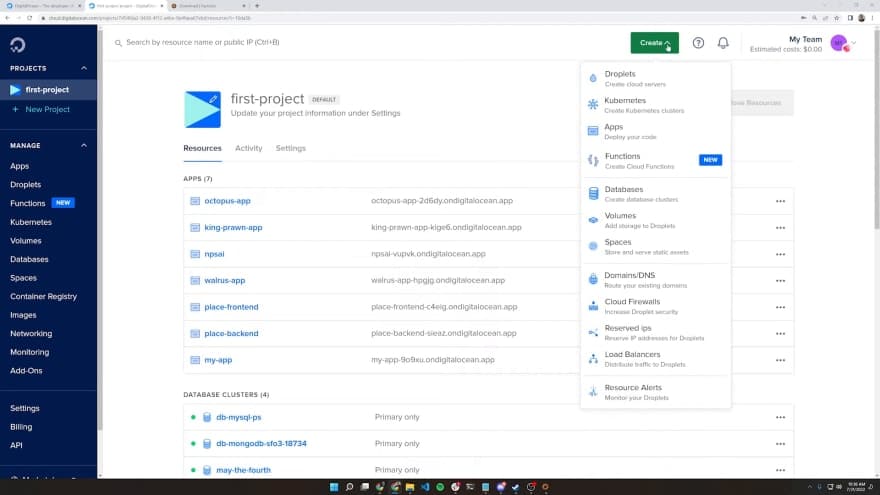Open the three-dot menu for walrus-app
The image size is (880, 495).
click(x=780, y=280)
